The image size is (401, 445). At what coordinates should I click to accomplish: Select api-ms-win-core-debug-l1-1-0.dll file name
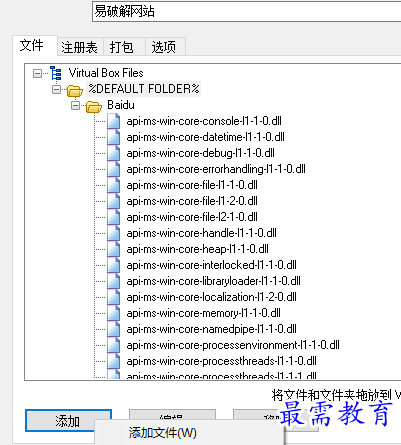point(201,153)
